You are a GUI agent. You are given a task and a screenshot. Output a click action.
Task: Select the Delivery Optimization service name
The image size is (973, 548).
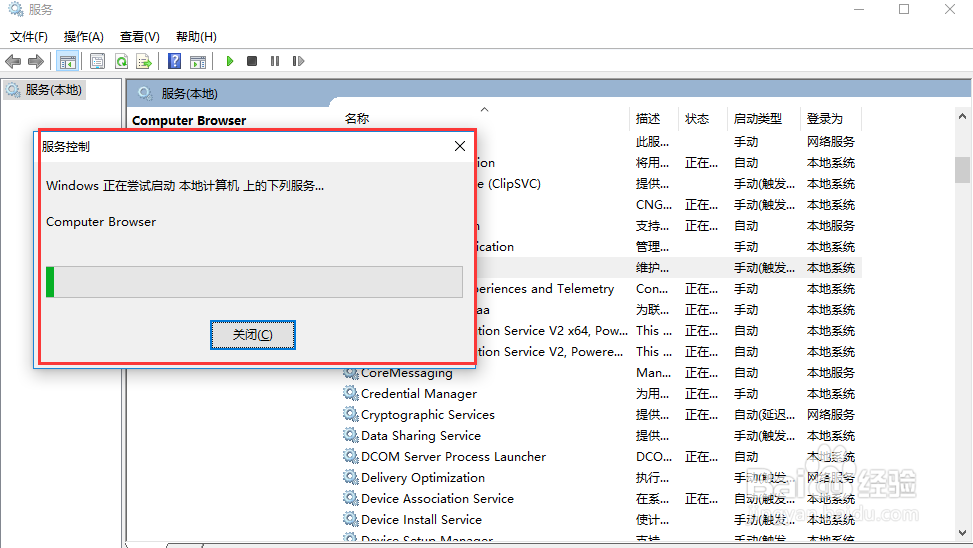[423, 478]
